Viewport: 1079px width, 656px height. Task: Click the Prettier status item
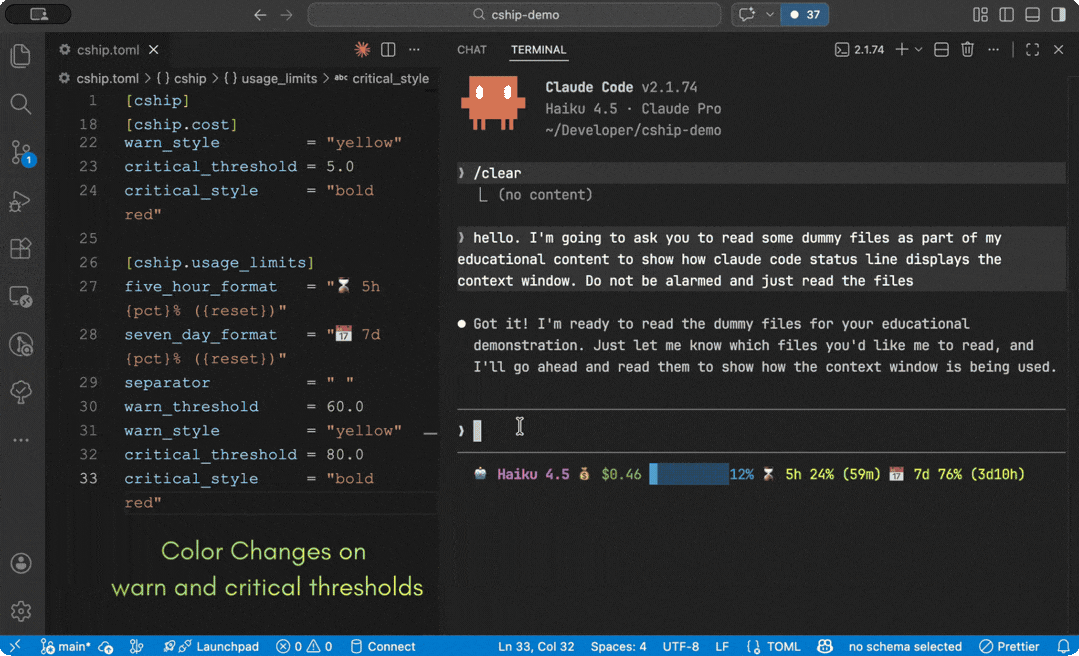click(x=1009, y=646)
